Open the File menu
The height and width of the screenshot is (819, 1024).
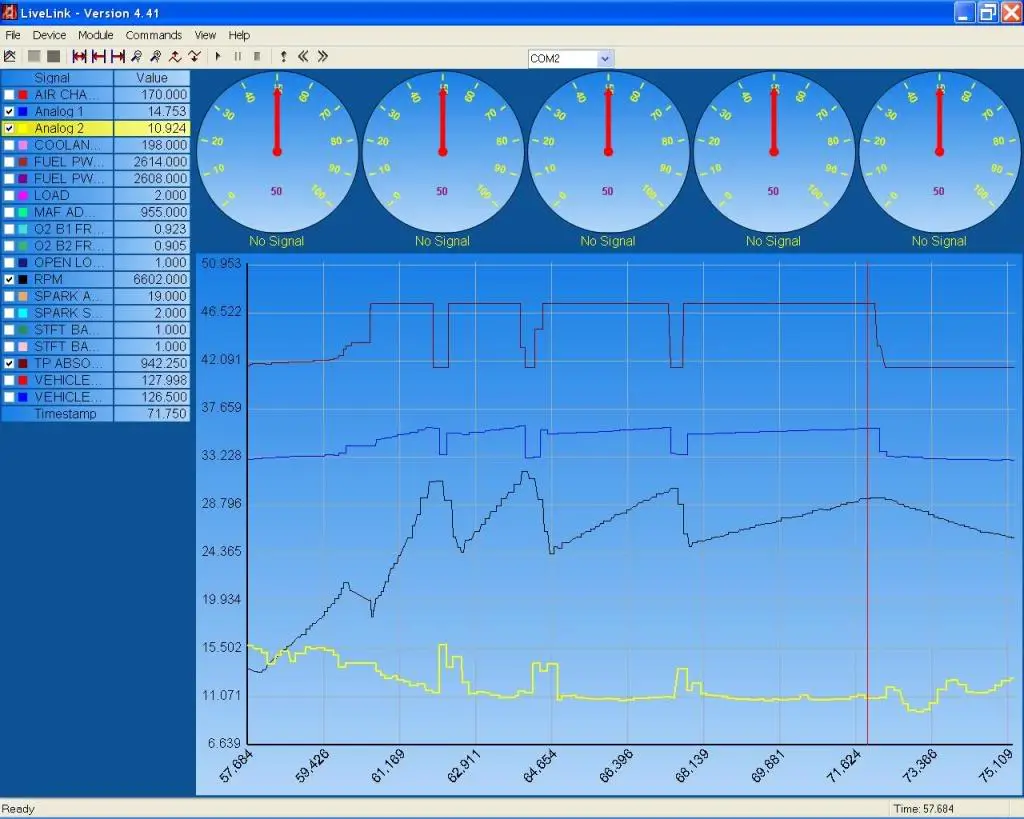click(13, 35)
